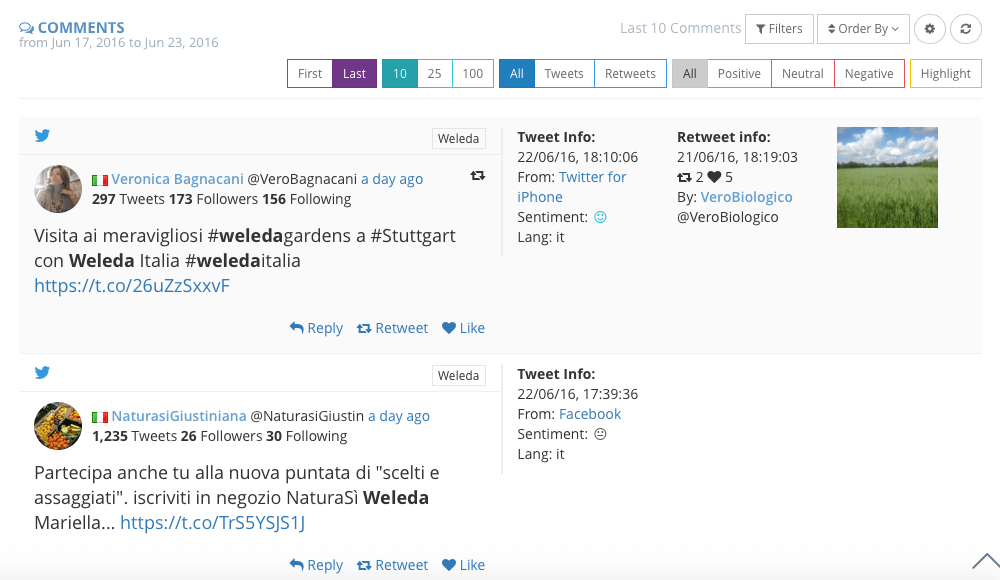Filter by Positive sentiment
This screenshot has width=1000, height=580.
click(x=739, y=73)
